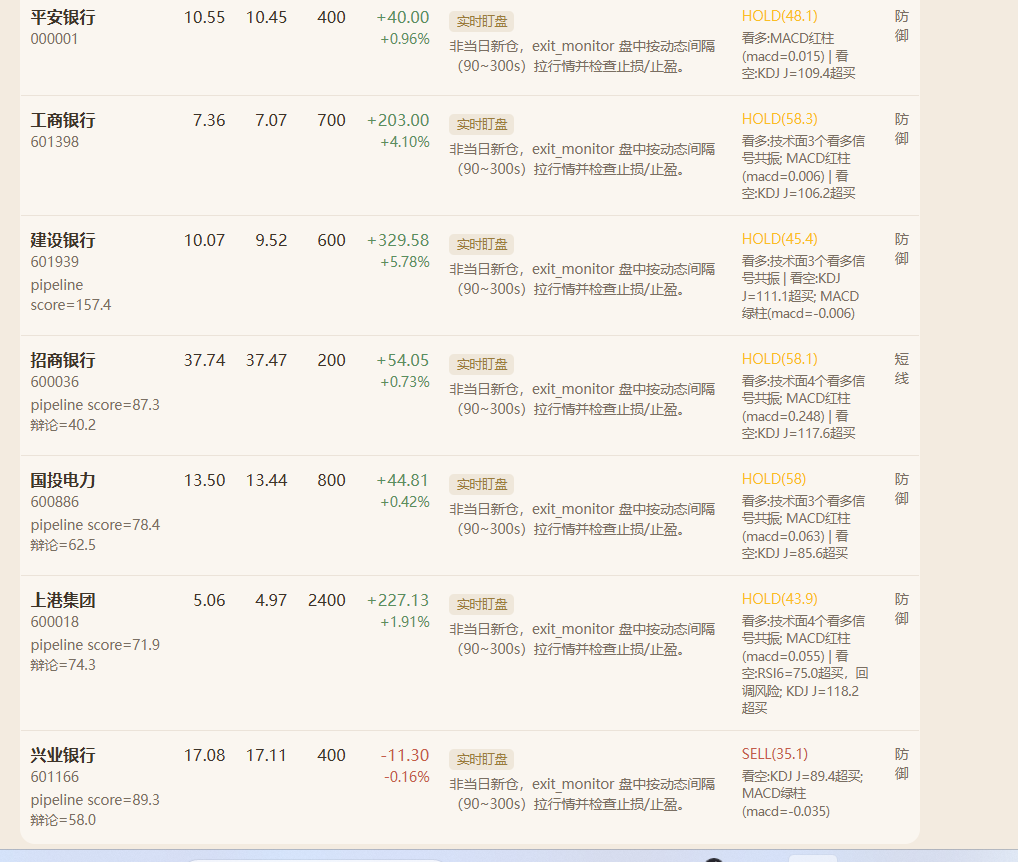Click pipeline score=78.4 label
Viewport: 1018px width, 862px height.
95,525
